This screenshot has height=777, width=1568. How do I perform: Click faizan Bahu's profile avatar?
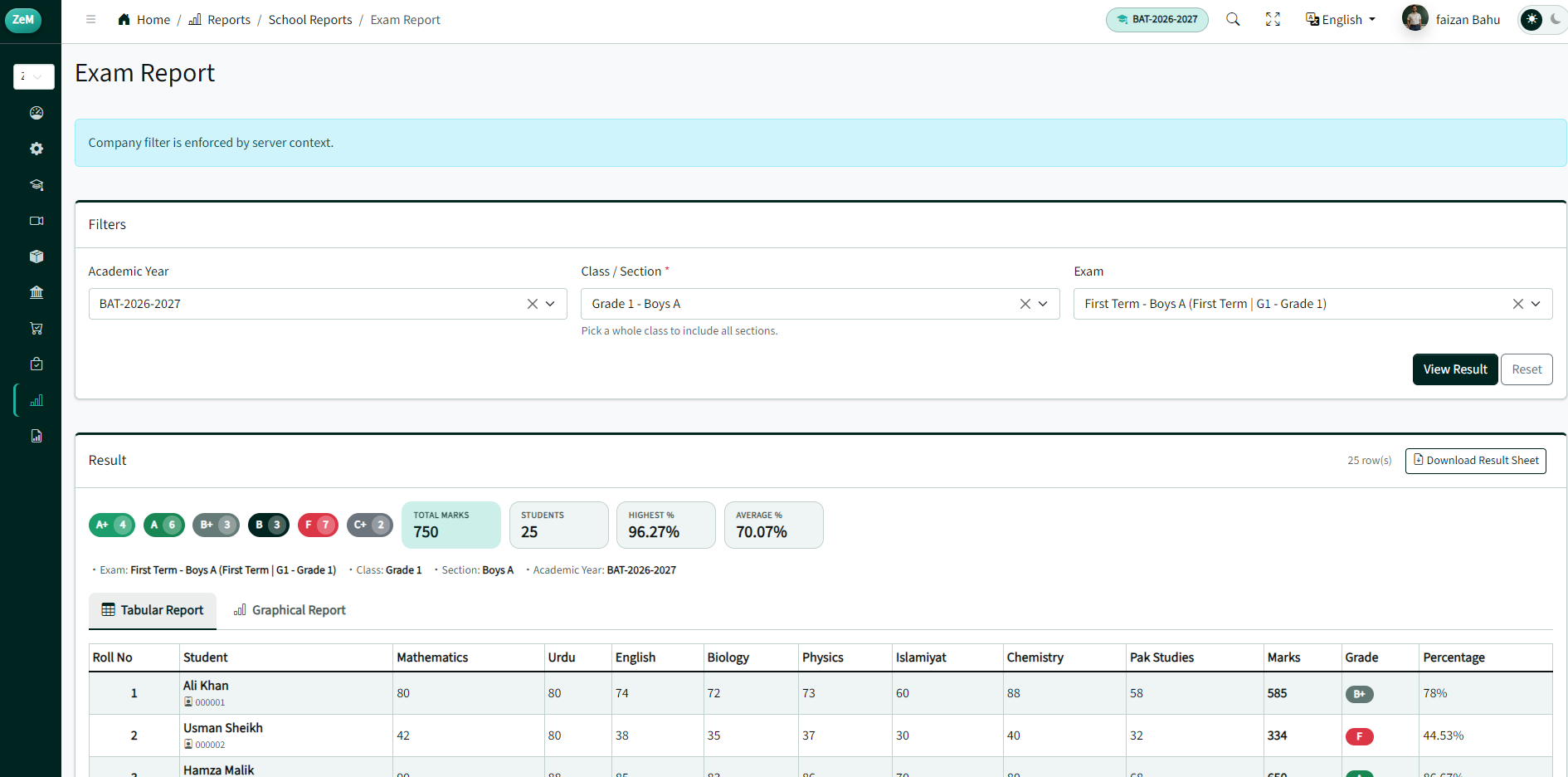1415,18
